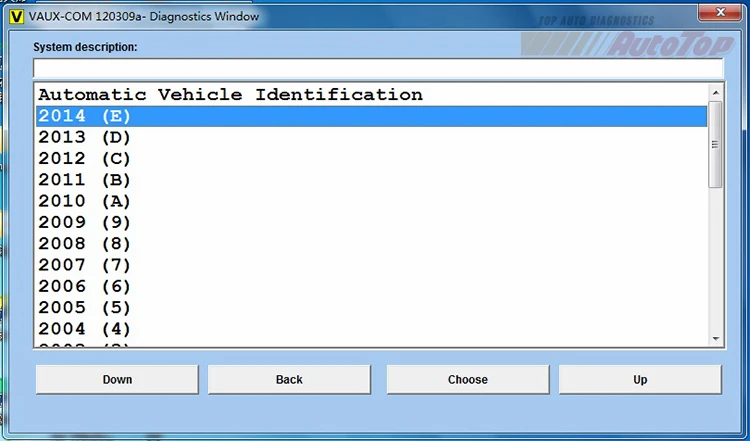Image resolution: width=750 pixels, height=441 pixels.
Task: Close the Diagnostics Window
Action: tap(721, 12)
